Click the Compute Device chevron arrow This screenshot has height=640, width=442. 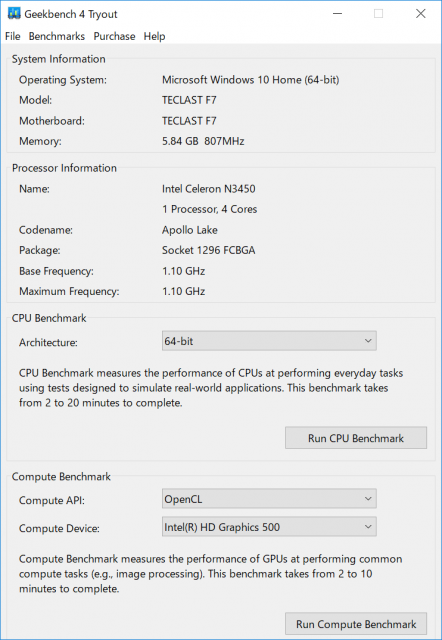pyautogui.click(x=368, y=527)
